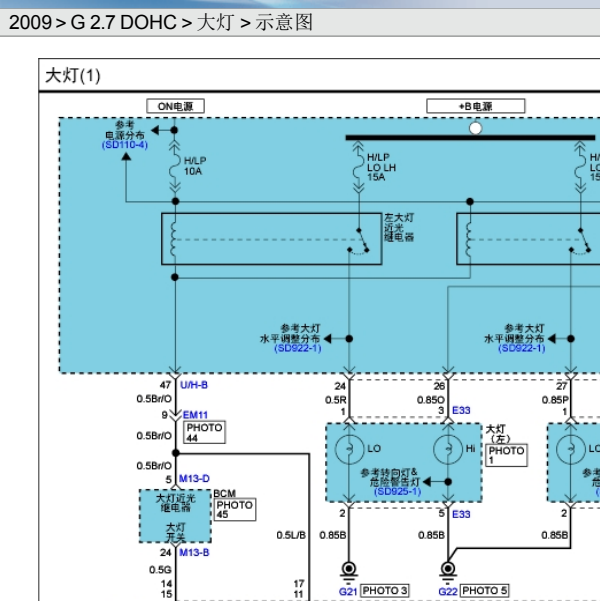Click the H/LP LO LH 15A fuse symbol

pos(358,166)
